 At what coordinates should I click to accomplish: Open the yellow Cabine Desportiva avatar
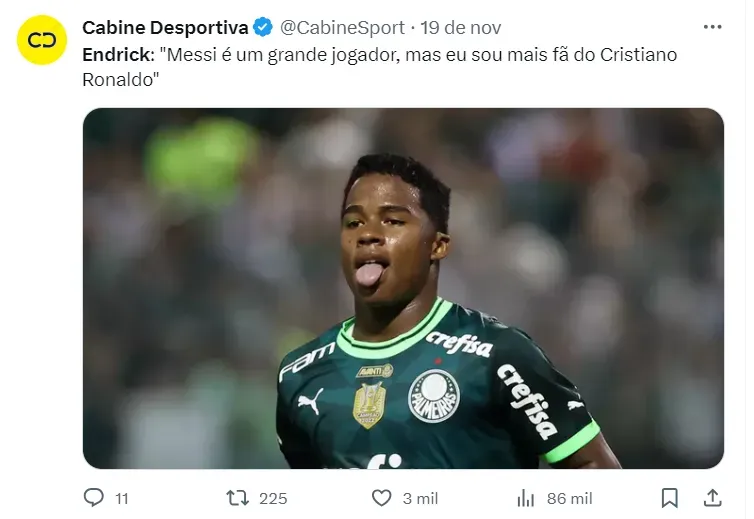pyautogui.click(x=42, y=40)
